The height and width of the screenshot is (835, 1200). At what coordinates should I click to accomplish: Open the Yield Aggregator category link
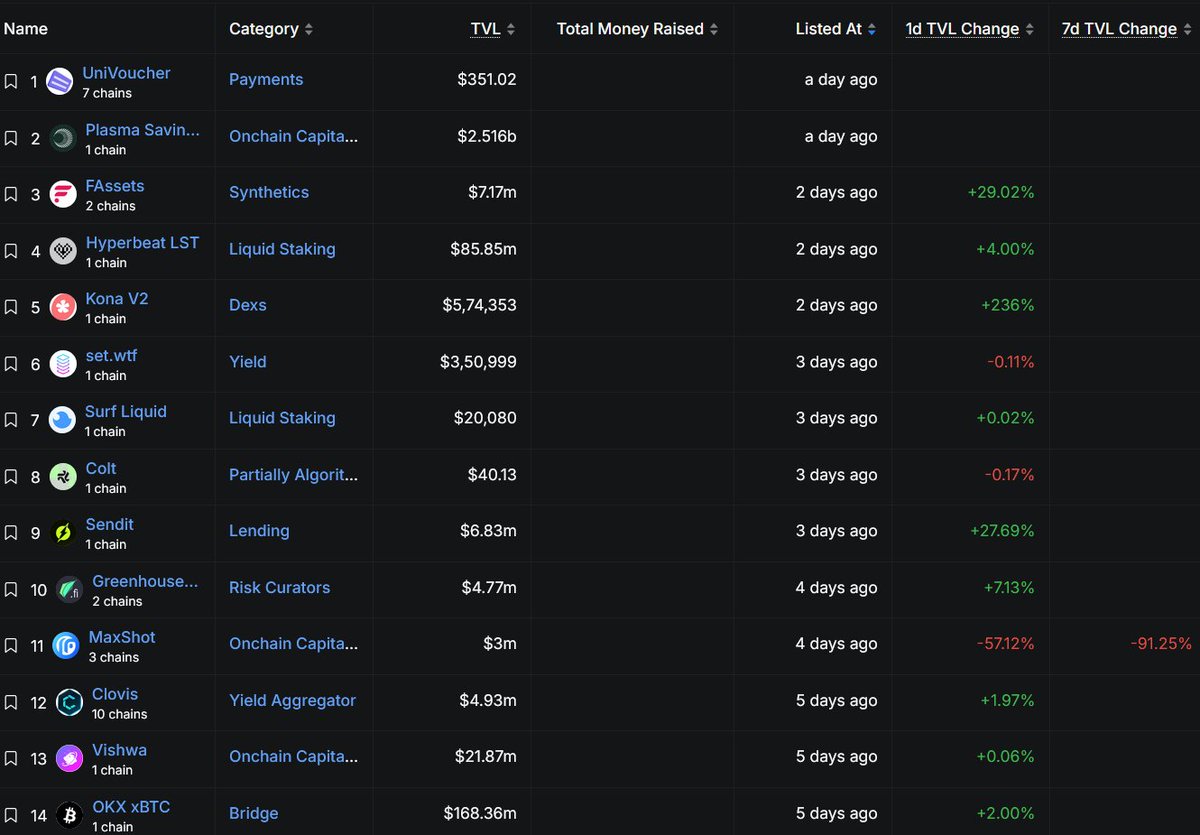click(292, 701)
